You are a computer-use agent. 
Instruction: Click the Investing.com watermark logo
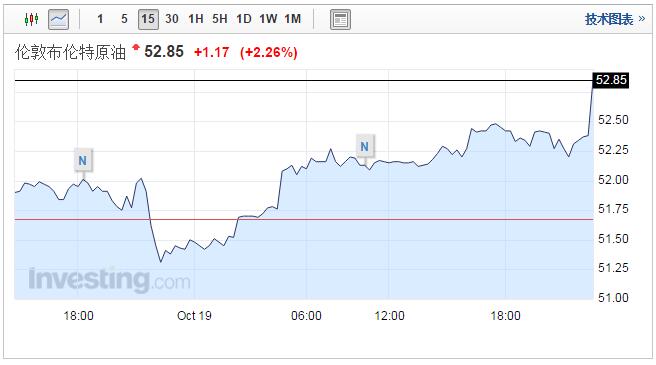click(110, 280)
